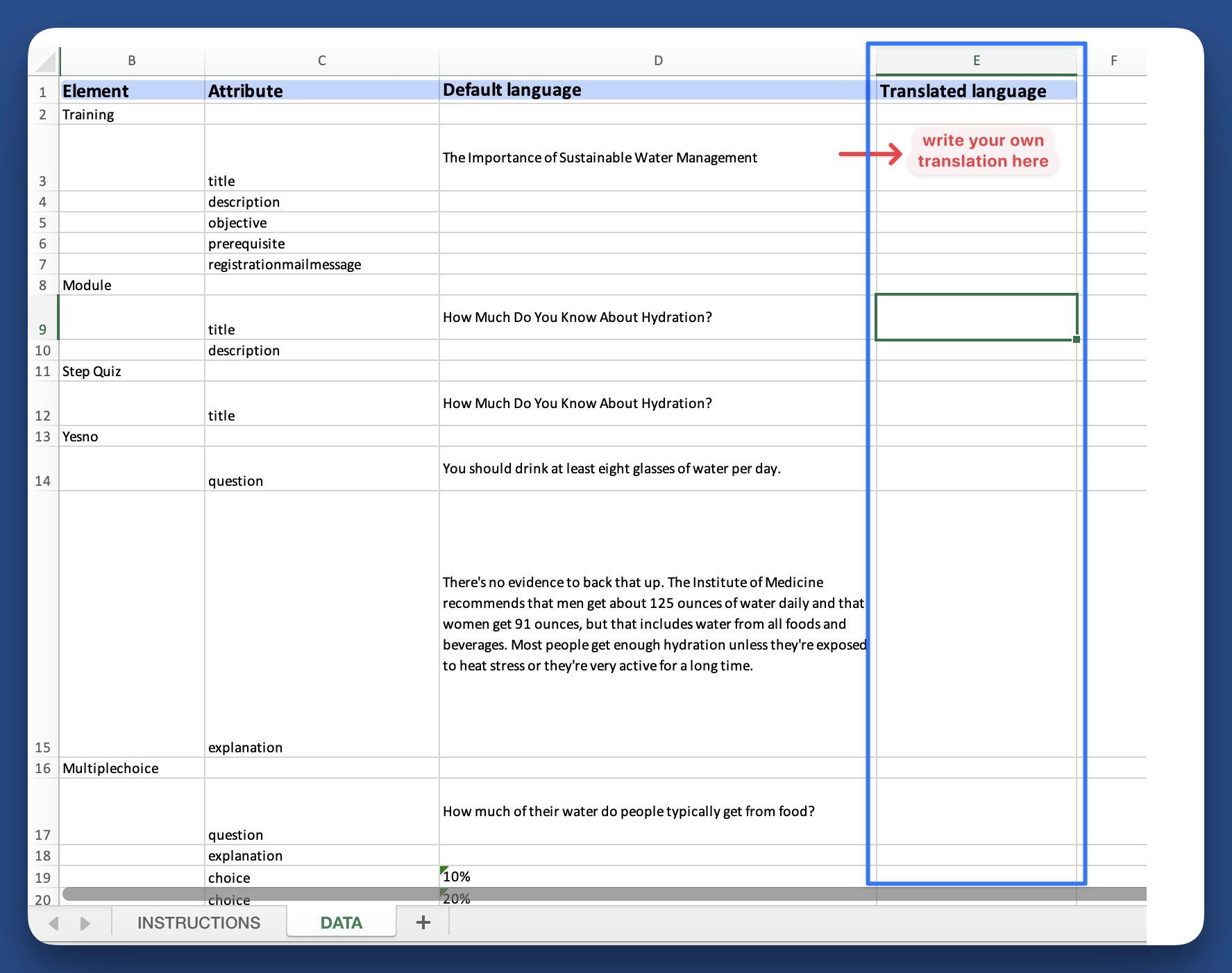
Task: Click the previous sheet arrow
Action: [x=53, y=923]
